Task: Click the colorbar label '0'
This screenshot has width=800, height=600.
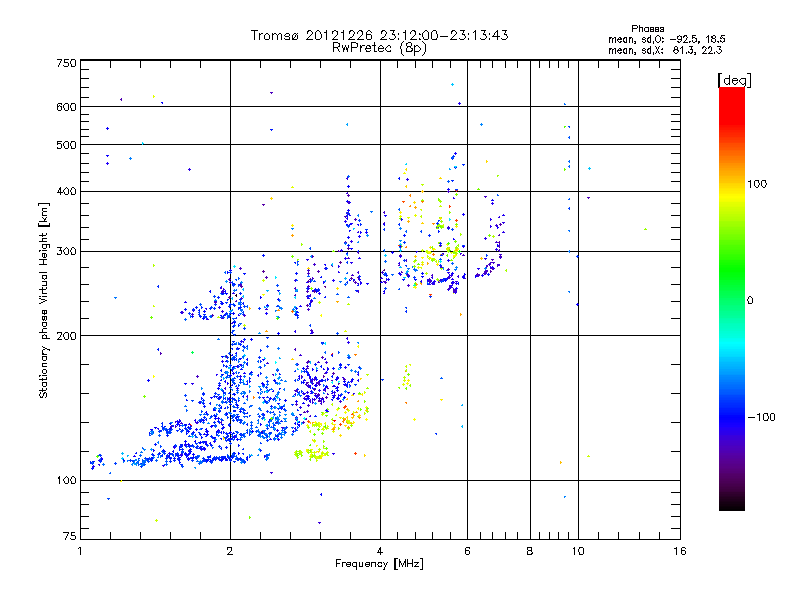Action: coord(750,301)
